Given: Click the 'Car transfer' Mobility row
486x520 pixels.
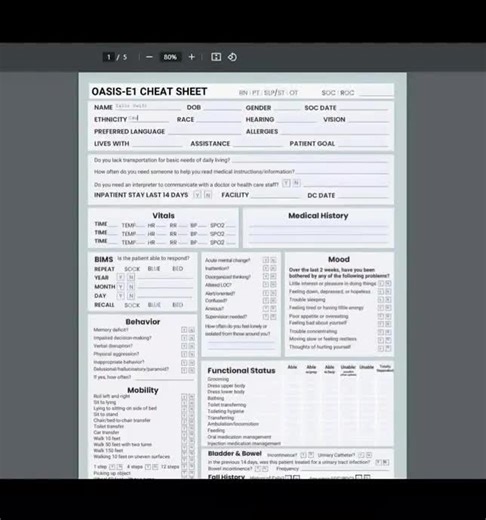Looking at the screenshot, I should pyautogui.click(x=106, y=432).
